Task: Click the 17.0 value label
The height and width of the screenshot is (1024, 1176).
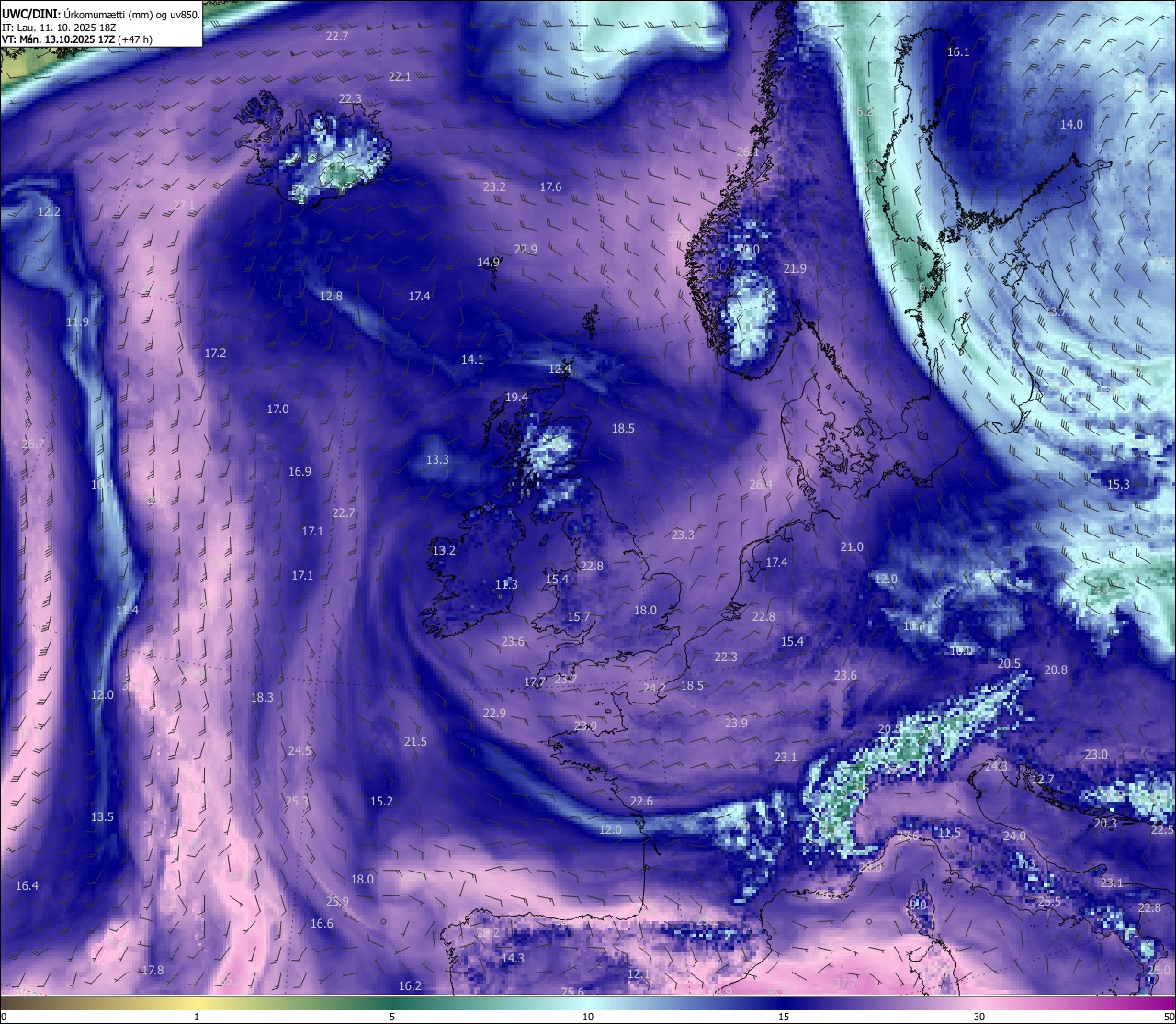Action: [277, 410]
